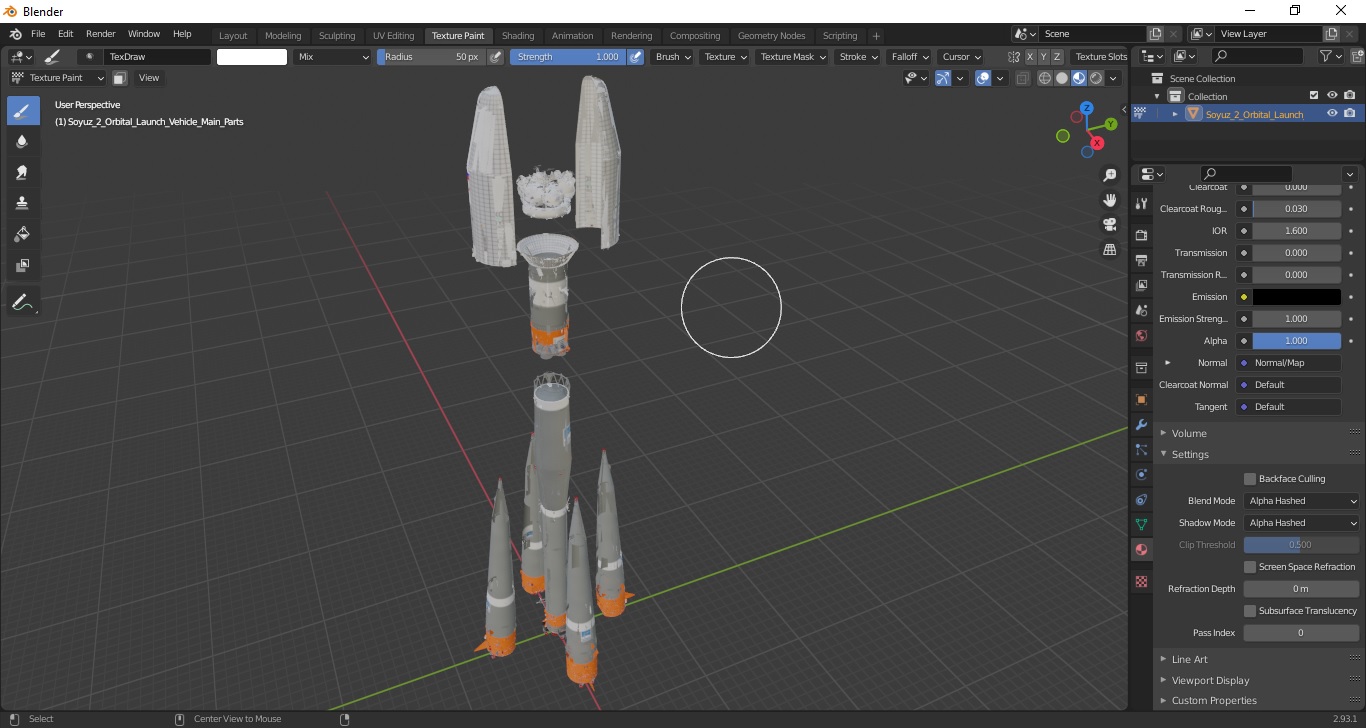Toggle Z symmetry mirror button
This screenshot has height=728, width=1366.
1057,57
